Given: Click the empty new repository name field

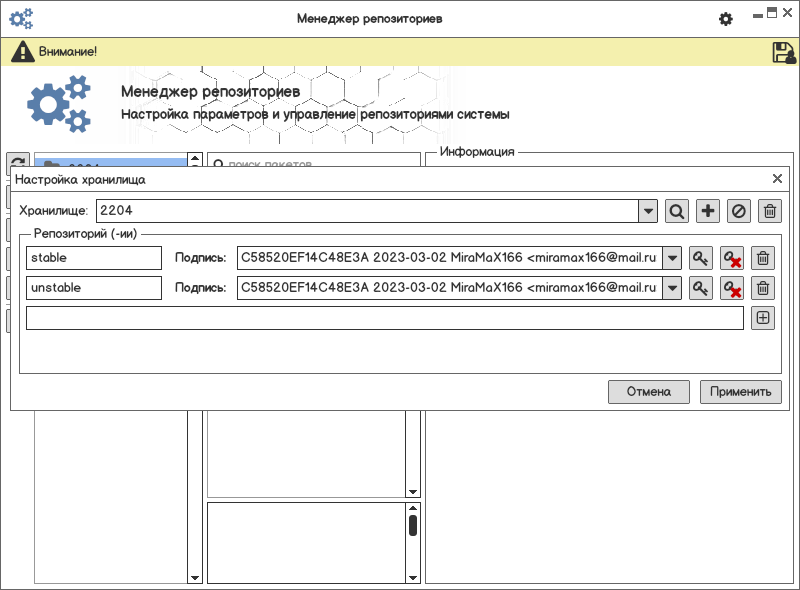Looking at the screenshot, I should click(385, 318).
